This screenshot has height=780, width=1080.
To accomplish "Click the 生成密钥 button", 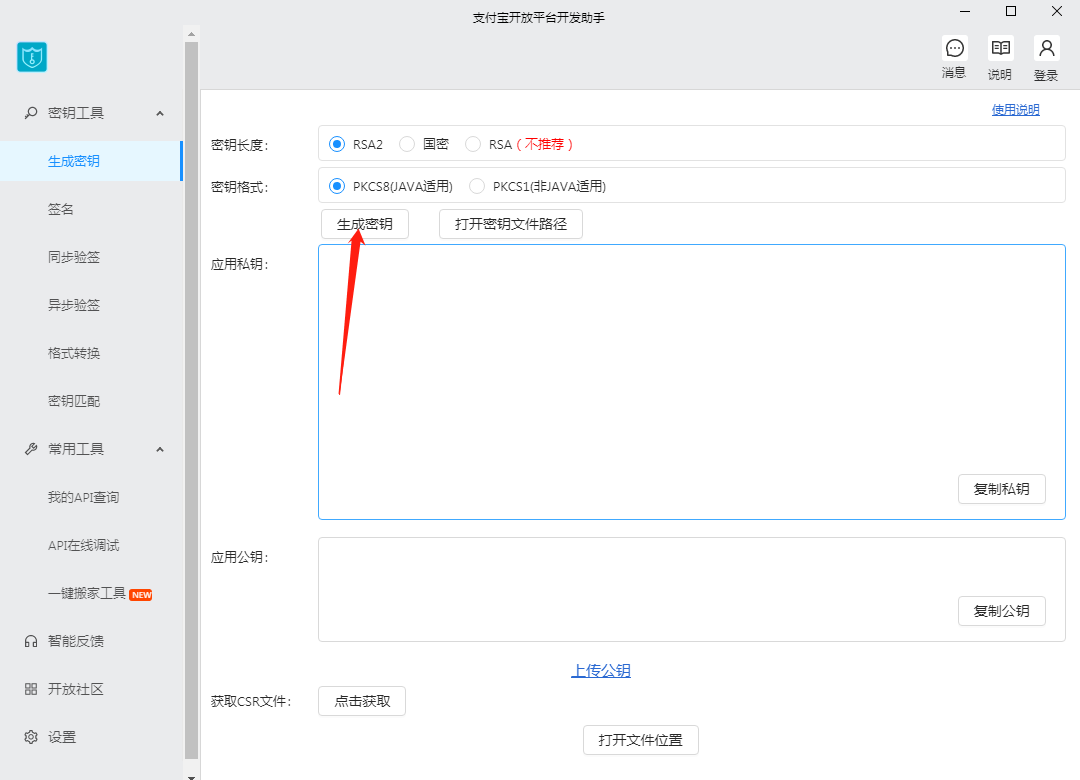I will [365, 224].
